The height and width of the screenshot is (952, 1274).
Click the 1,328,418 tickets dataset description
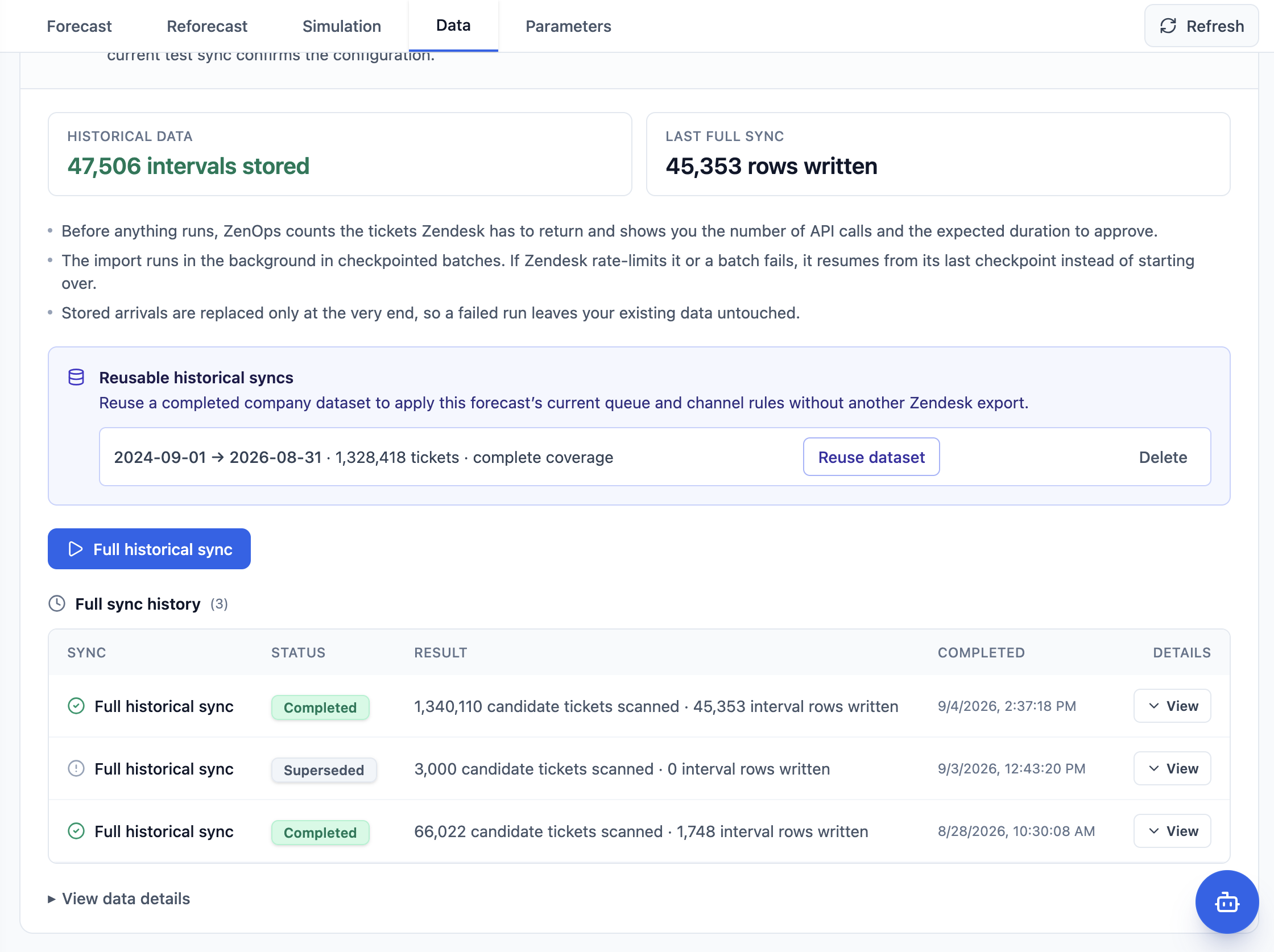(x=363, y=457)
